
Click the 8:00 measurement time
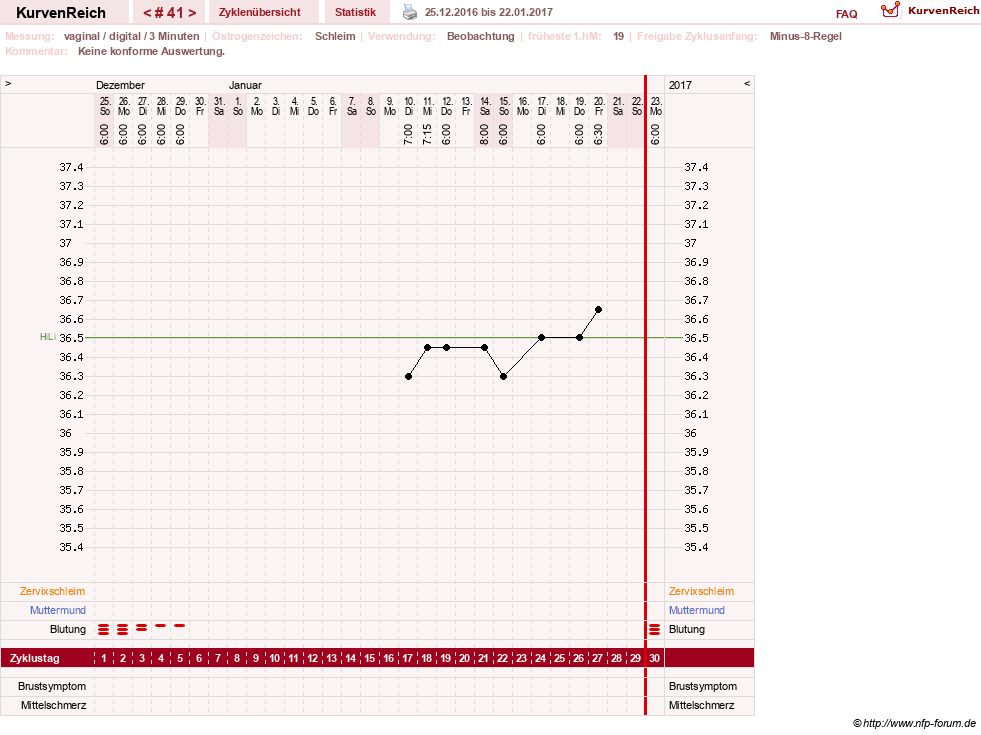point(484,134)
